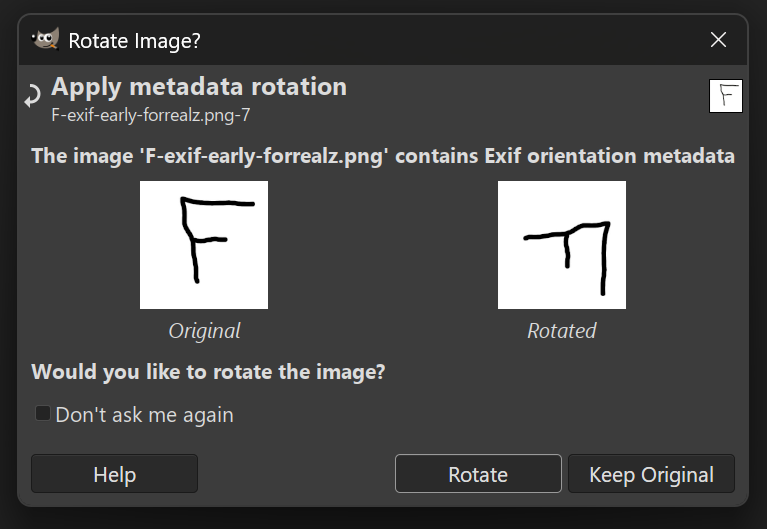
Task: Select the Original F image thumbnail
Action: point(204,245)
